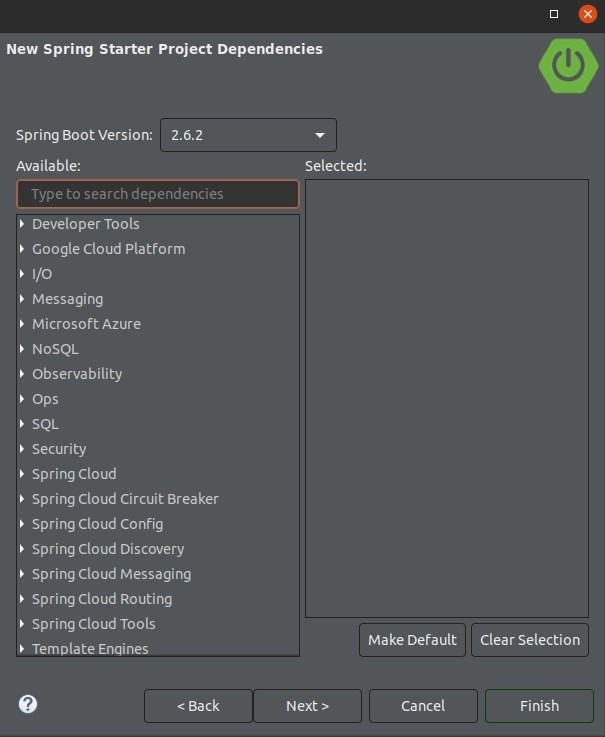Cancel the new project wizard
This screenshot has height=737, width=605.
(423, 706)
